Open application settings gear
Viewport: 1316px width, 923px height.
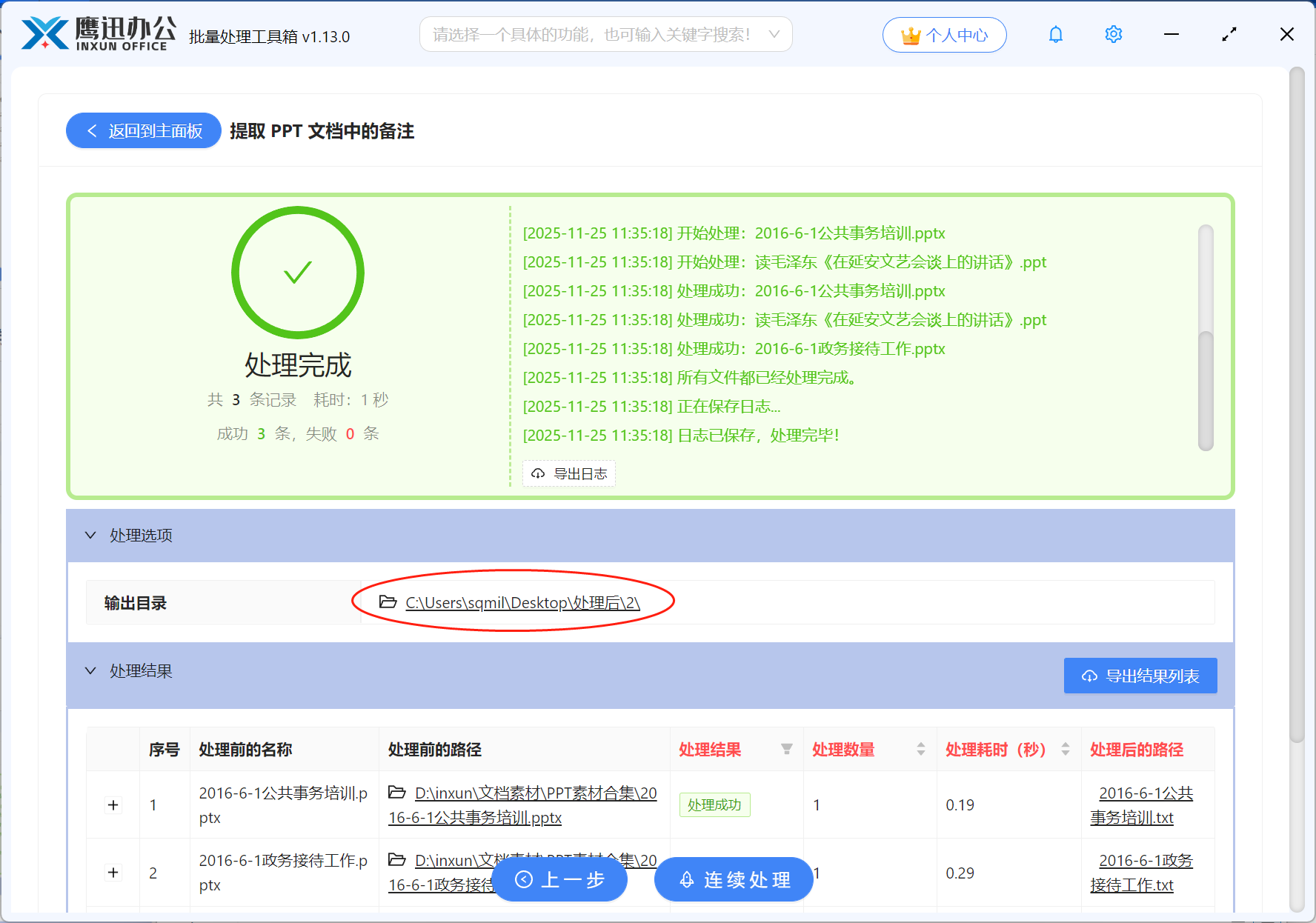[1113, 34]
